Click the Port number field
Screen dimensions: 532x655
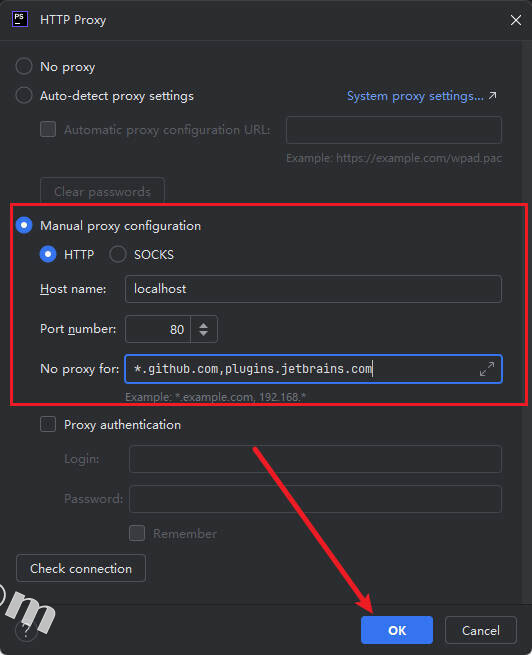click(x=158, y=329)
